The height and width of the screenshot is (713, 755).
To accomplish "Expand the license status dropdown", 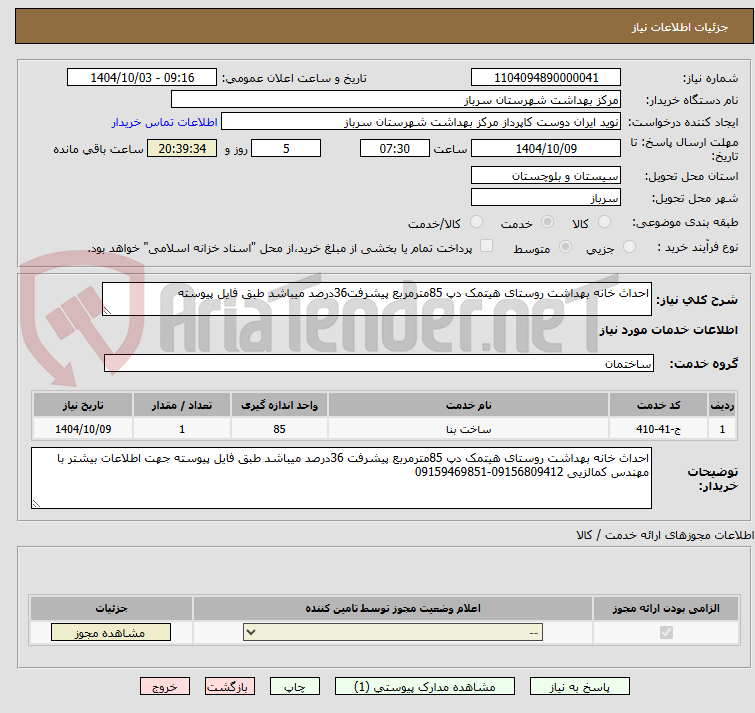I will [396, 632].
